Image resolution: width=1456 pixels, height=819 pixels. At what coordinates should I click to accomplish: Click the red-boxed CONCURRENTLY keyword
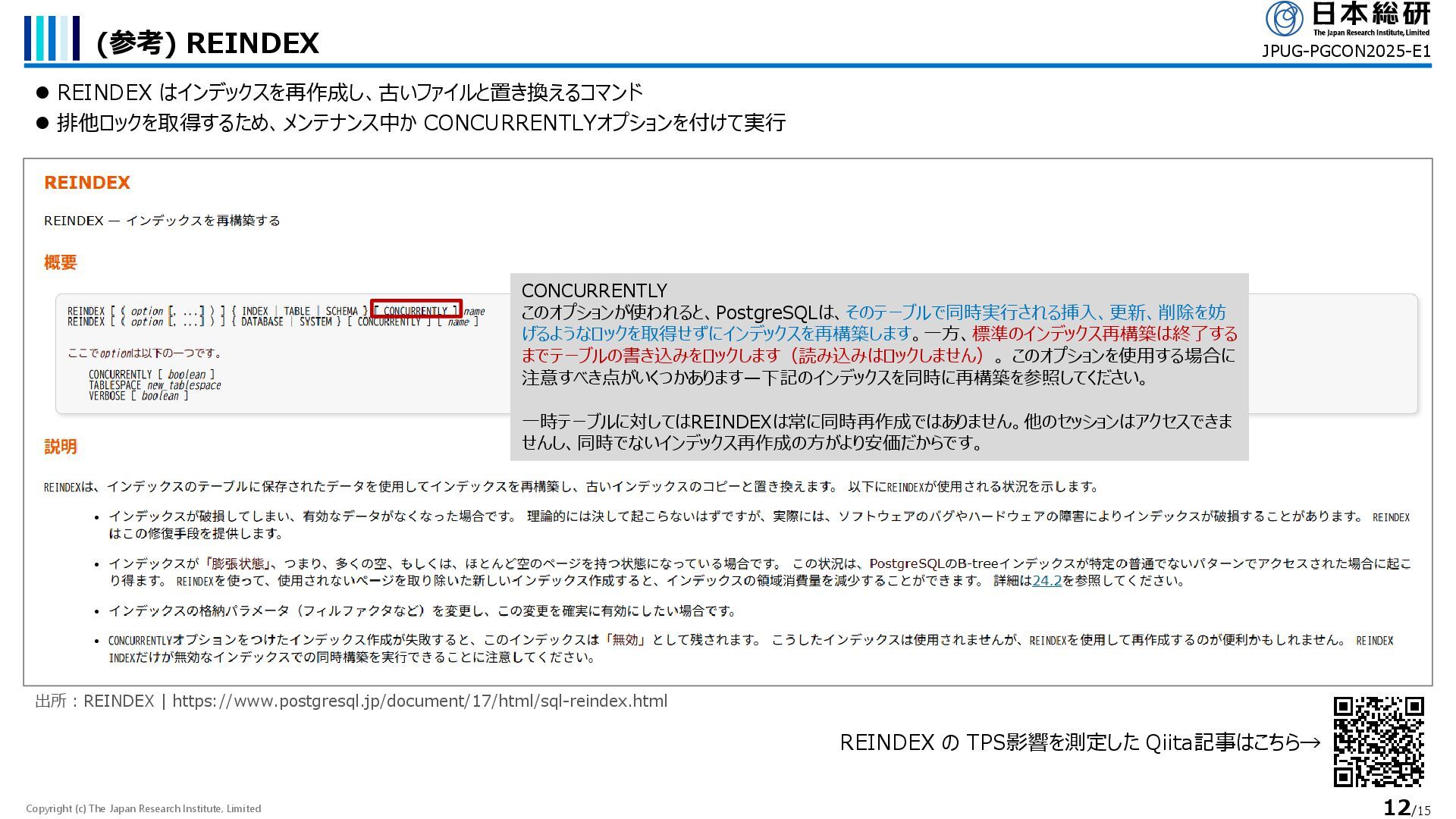416,311
